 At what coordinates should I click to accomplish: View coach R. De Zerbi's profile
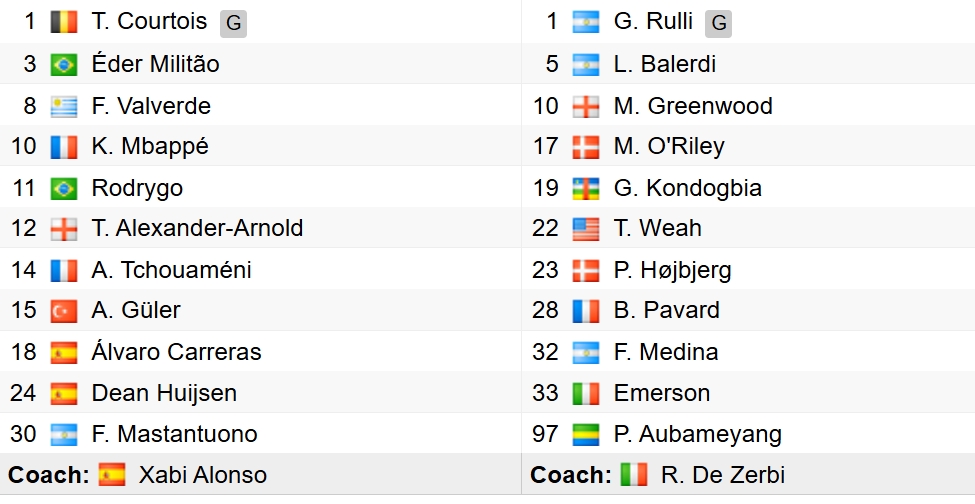723,475
